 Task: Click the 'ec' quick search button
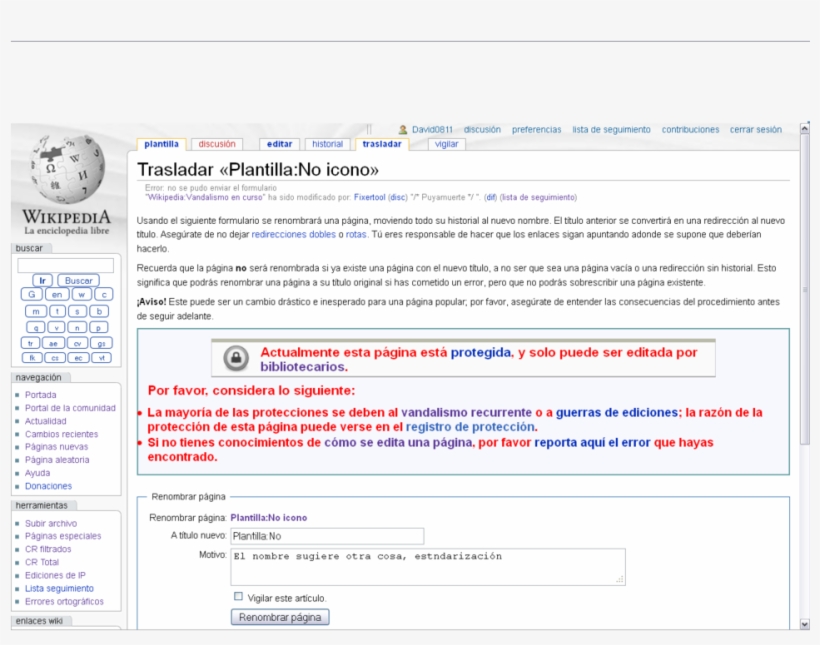(x=78, y=358)
